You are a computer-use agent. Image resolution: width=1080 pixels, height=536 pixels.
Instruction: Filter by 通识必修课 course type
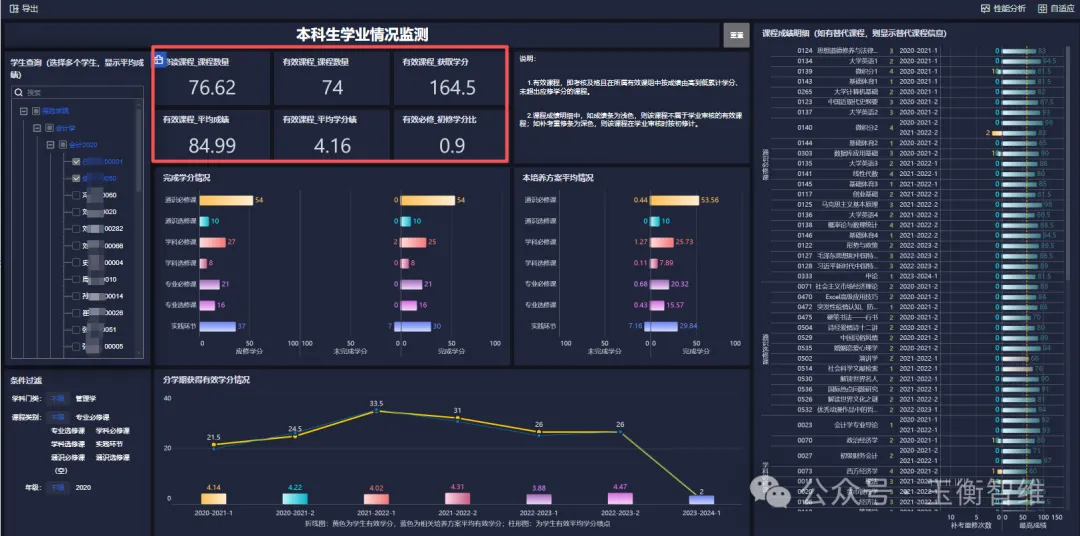(x=68, y=457)
